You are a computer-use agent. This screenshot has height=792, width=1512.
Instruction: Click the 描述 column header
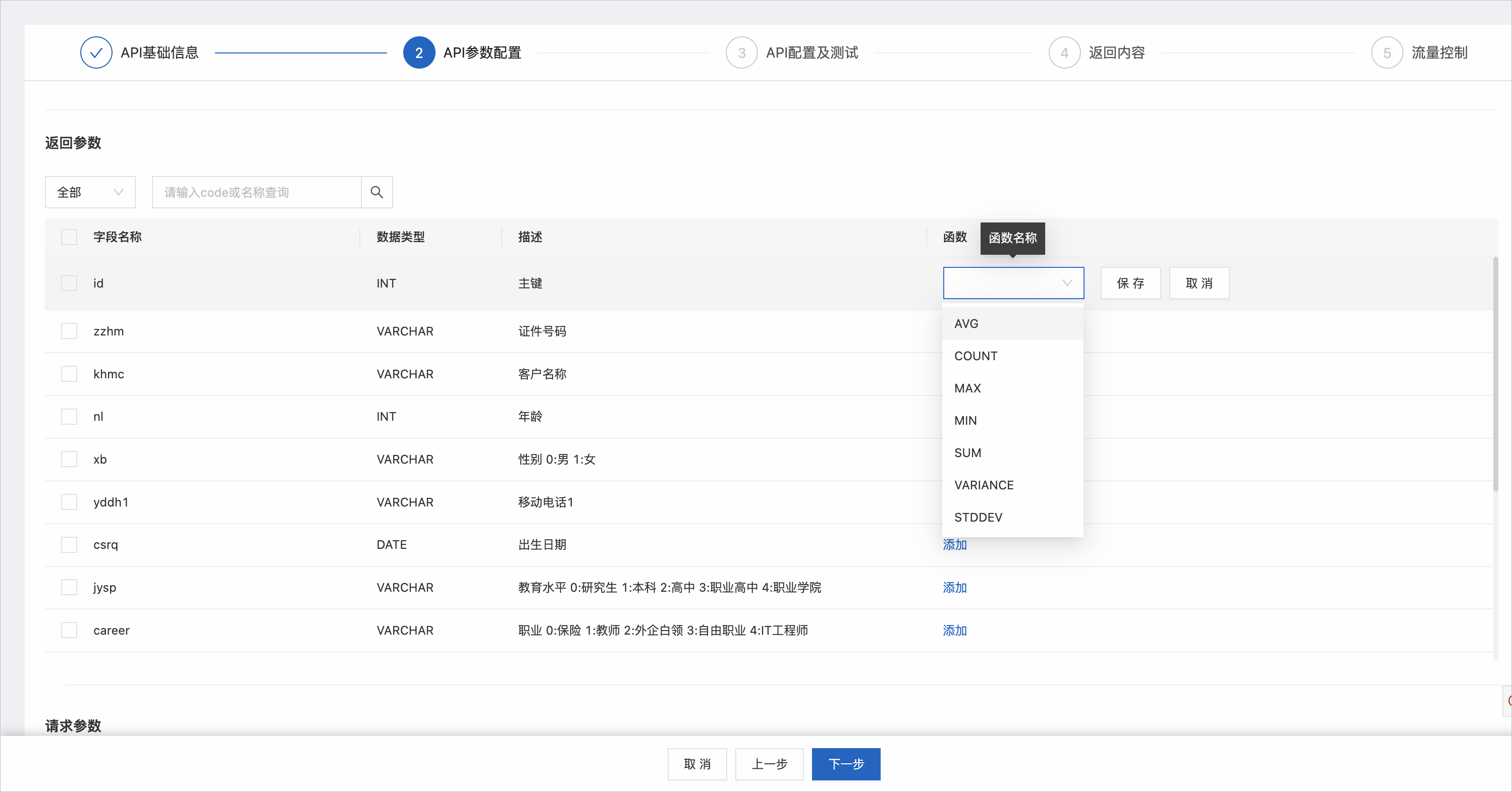(x=530, y=237)
